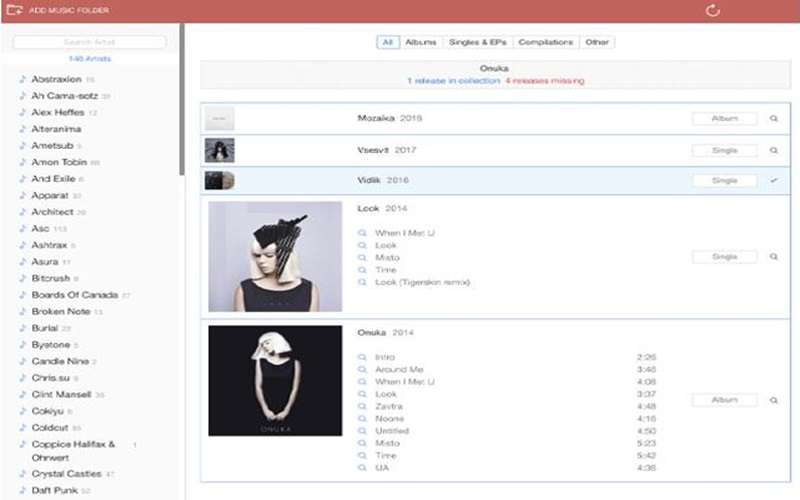Click the Single type button for Vsesvit

(x=724, y=151)
